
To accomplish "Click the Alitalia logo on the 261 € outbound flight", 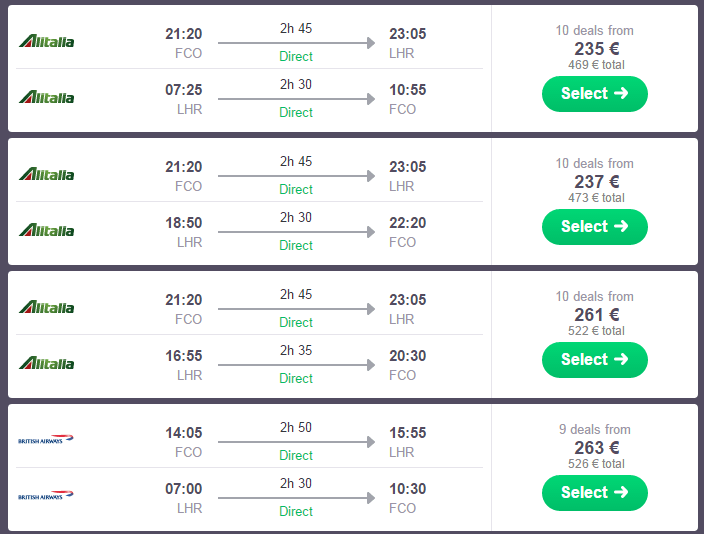I will [46, 308].
